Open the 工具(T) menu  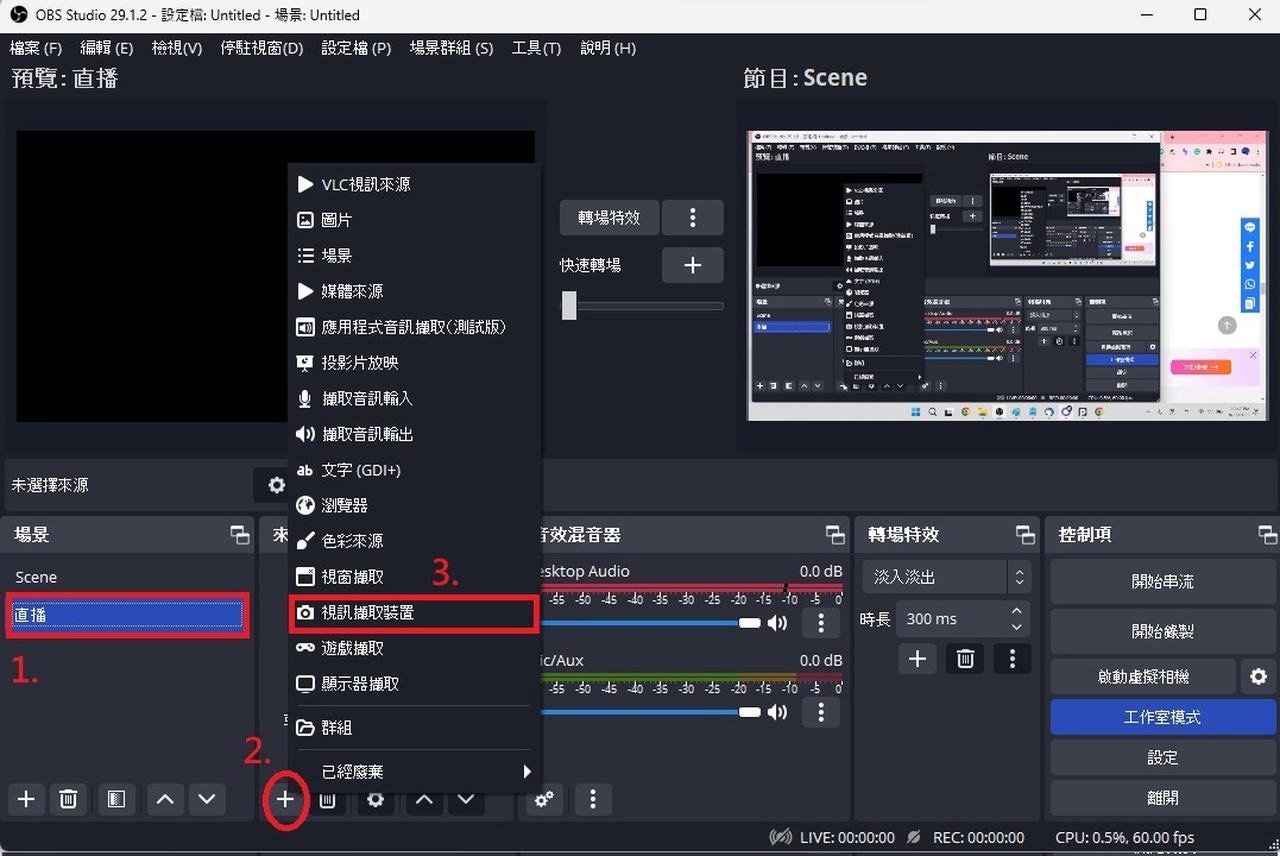[536, 48]
